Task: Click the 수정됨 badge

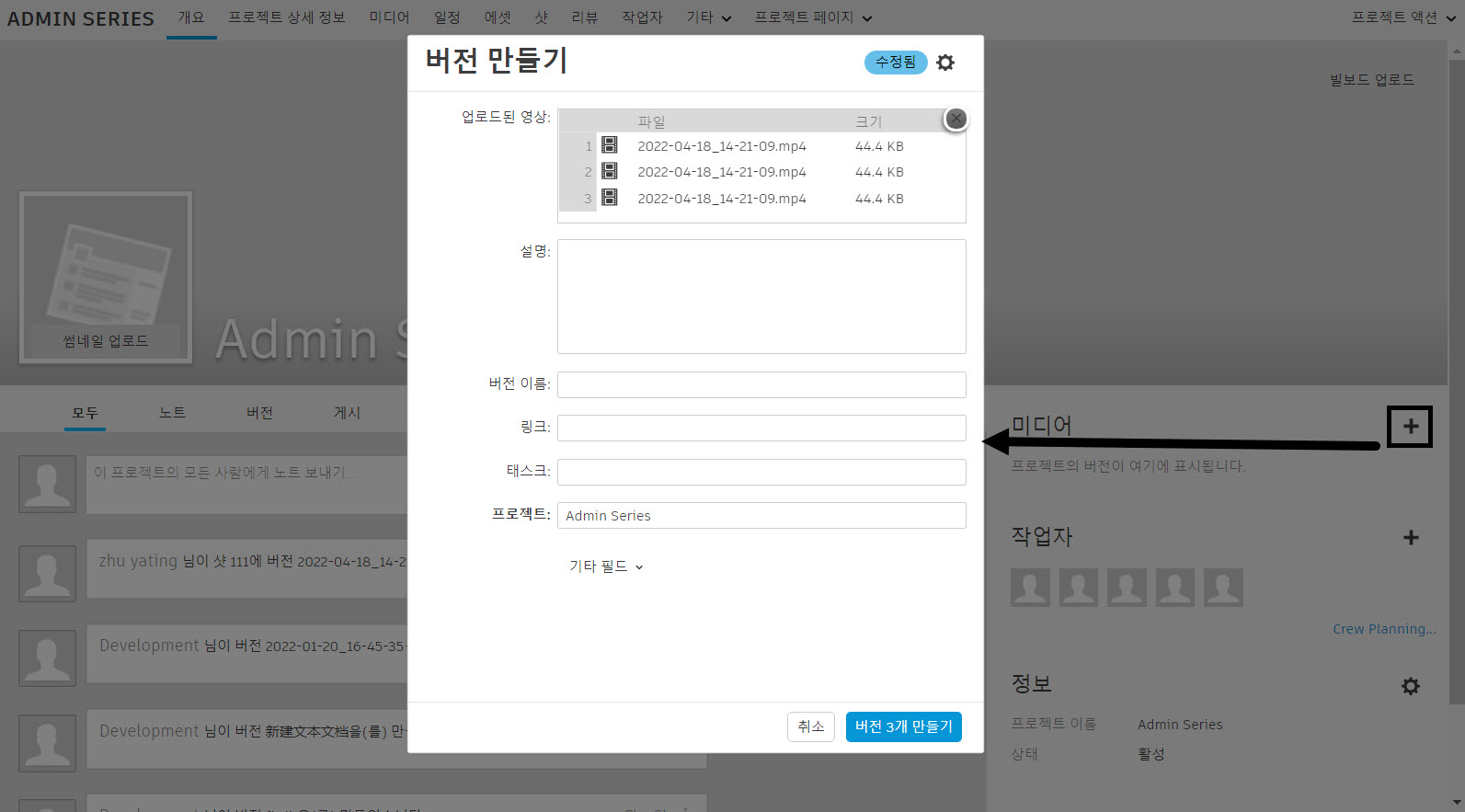Action: point(896,62)
